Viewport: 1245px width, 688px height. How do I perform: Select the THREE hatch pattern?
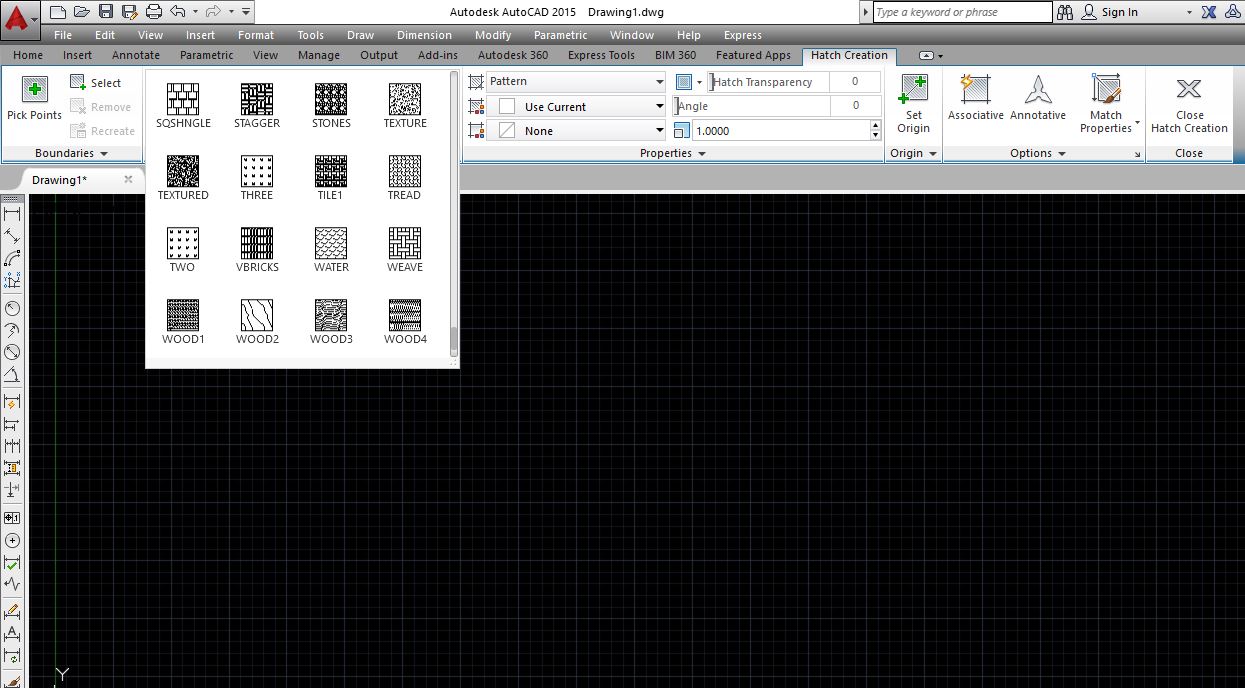[x=257, y=177]
